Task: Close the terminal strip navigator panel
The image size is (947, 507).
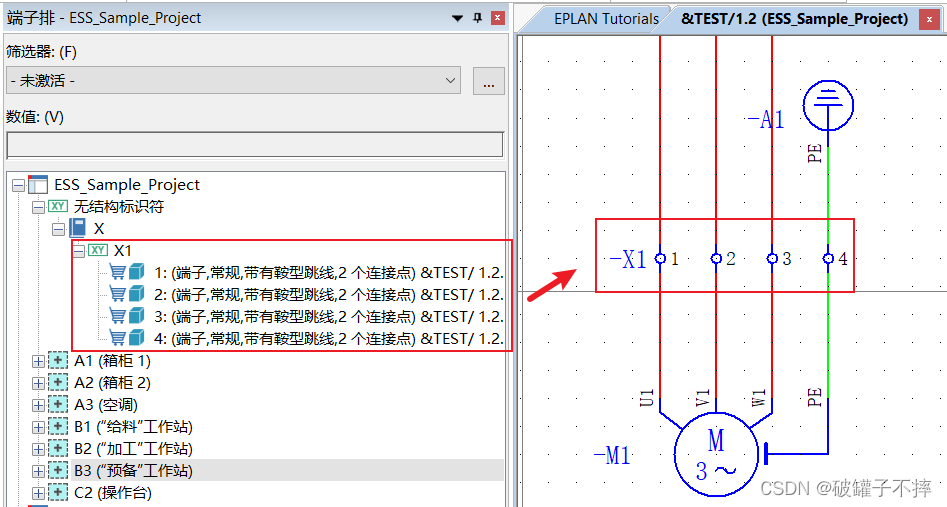Action: pos(497,18)
